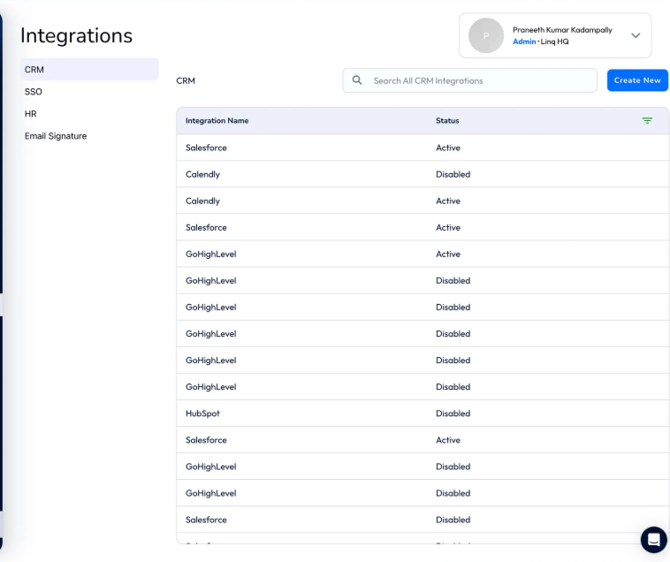This screenshot has width=670, height=562.
Task: Switch to the SSO category
Action: (x=34, y=92)
